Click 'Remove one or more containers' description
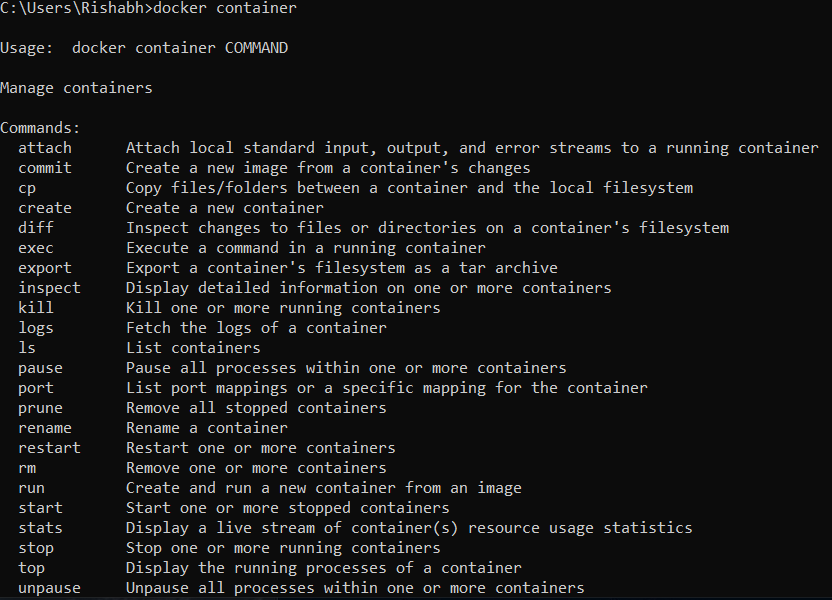This screenshot has width=832, height=600. (256, 468)
